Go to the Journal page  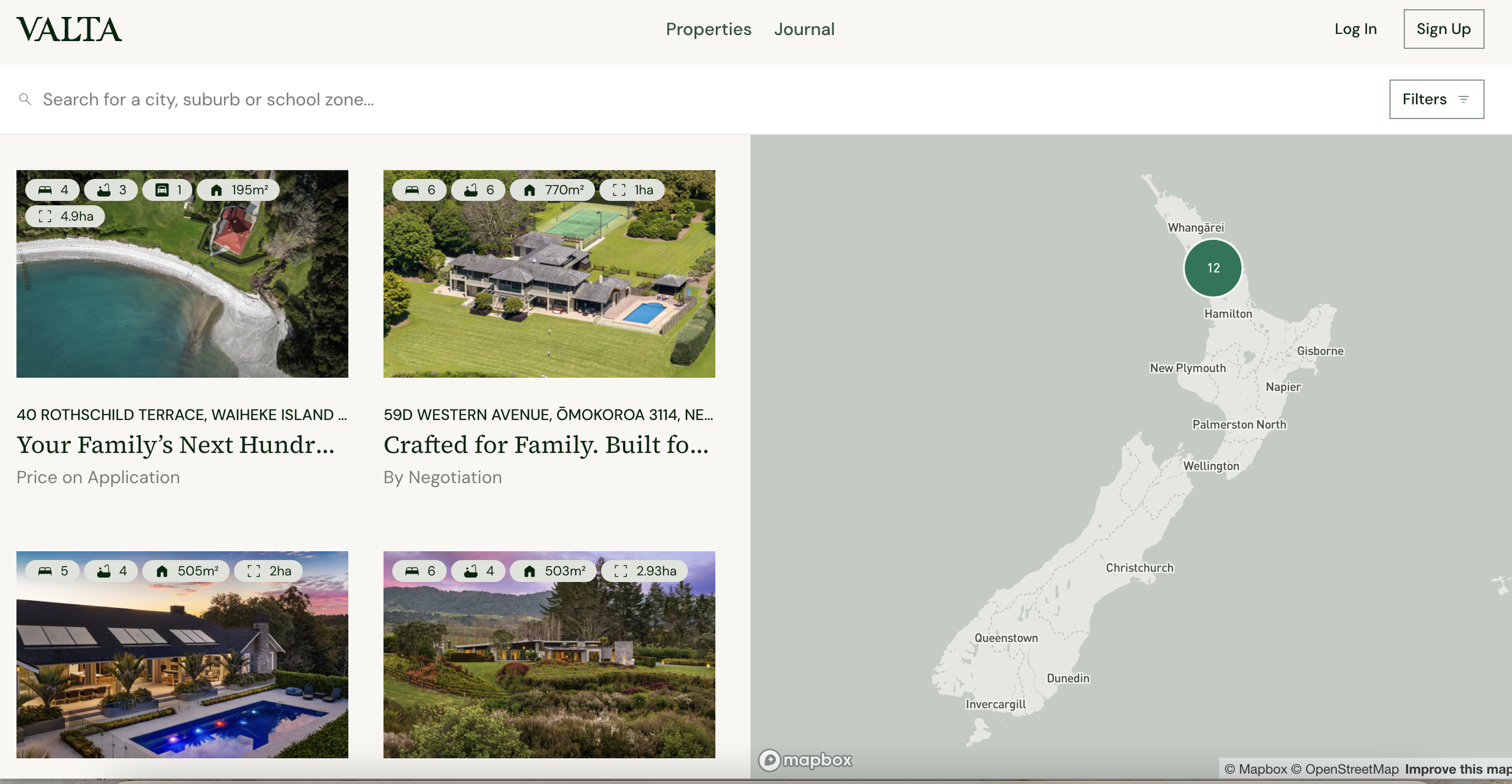804,29
